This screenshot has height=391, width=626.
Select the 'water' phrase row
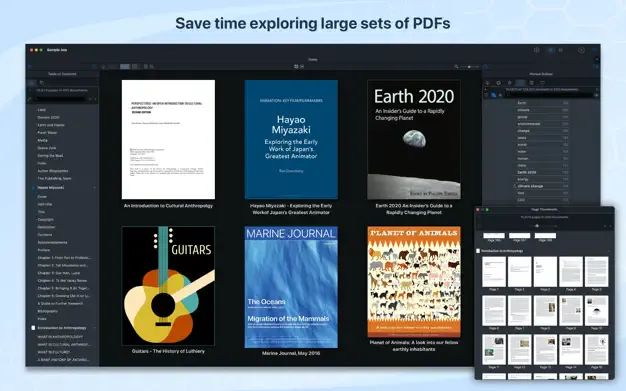point(542,151)
